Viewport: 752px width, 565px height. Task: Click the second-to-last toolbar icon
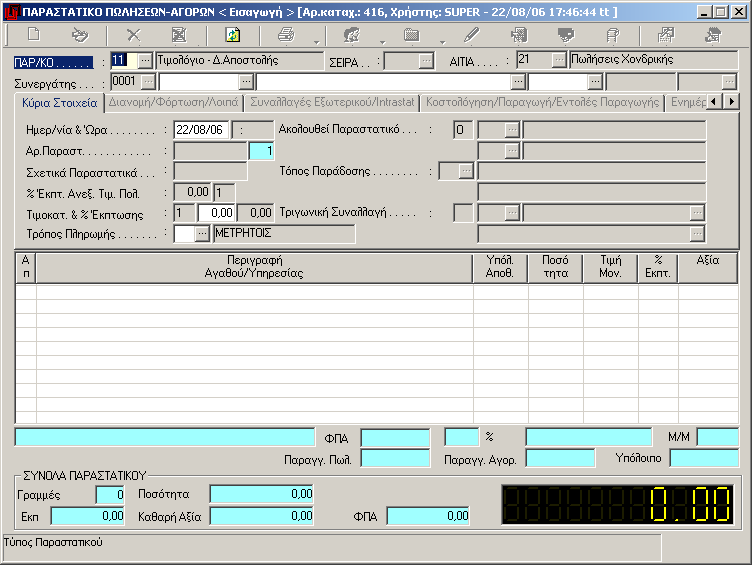click(x=666, y=35)
